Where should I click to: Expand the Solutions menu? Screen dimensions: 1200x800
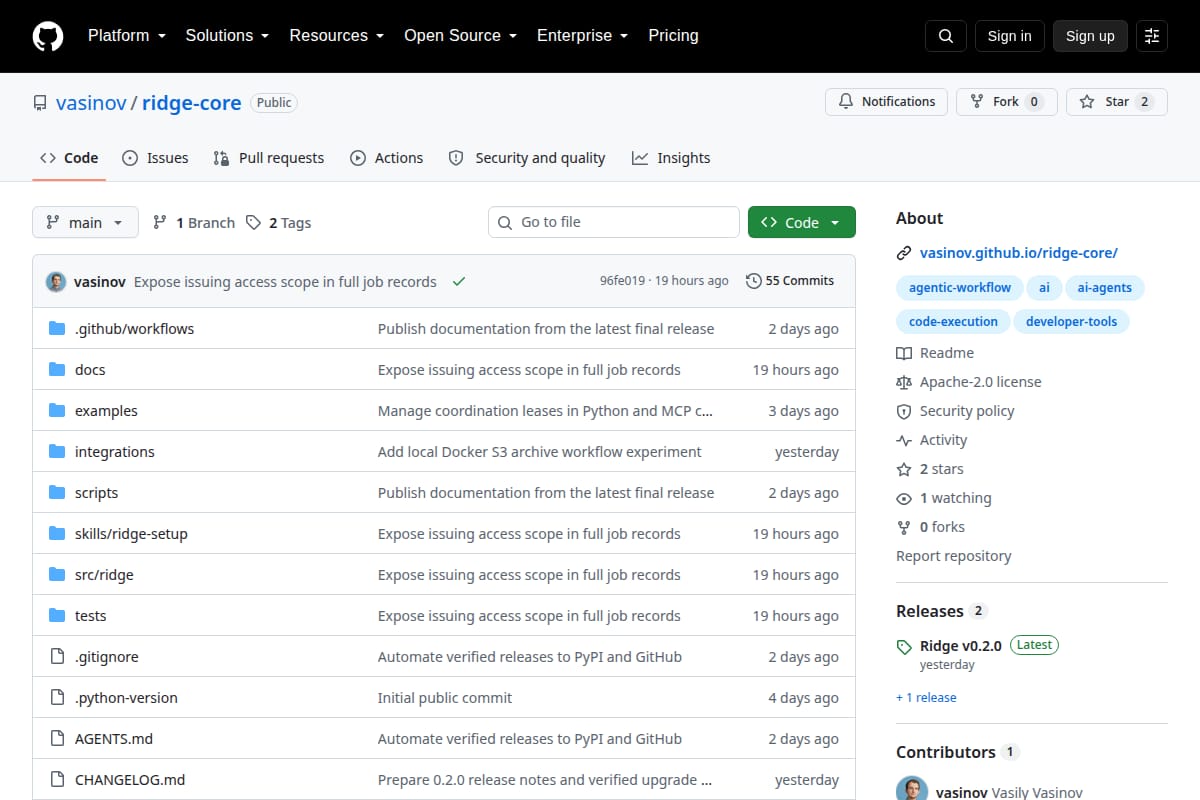tap(227, 36)
